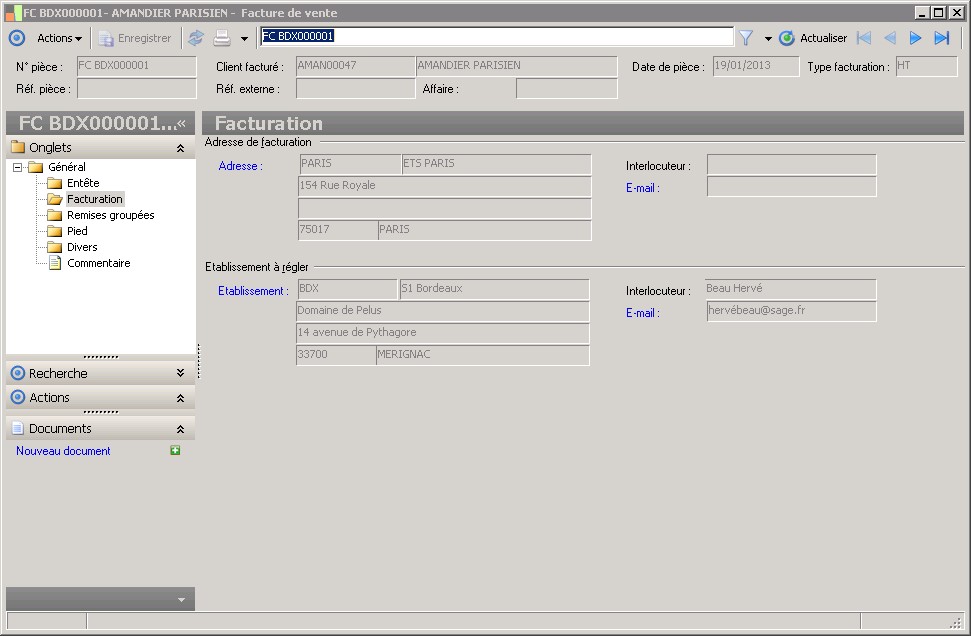Collapse the Onglets panel section
This screenshot has height=636, width=971.
[180, 148]
